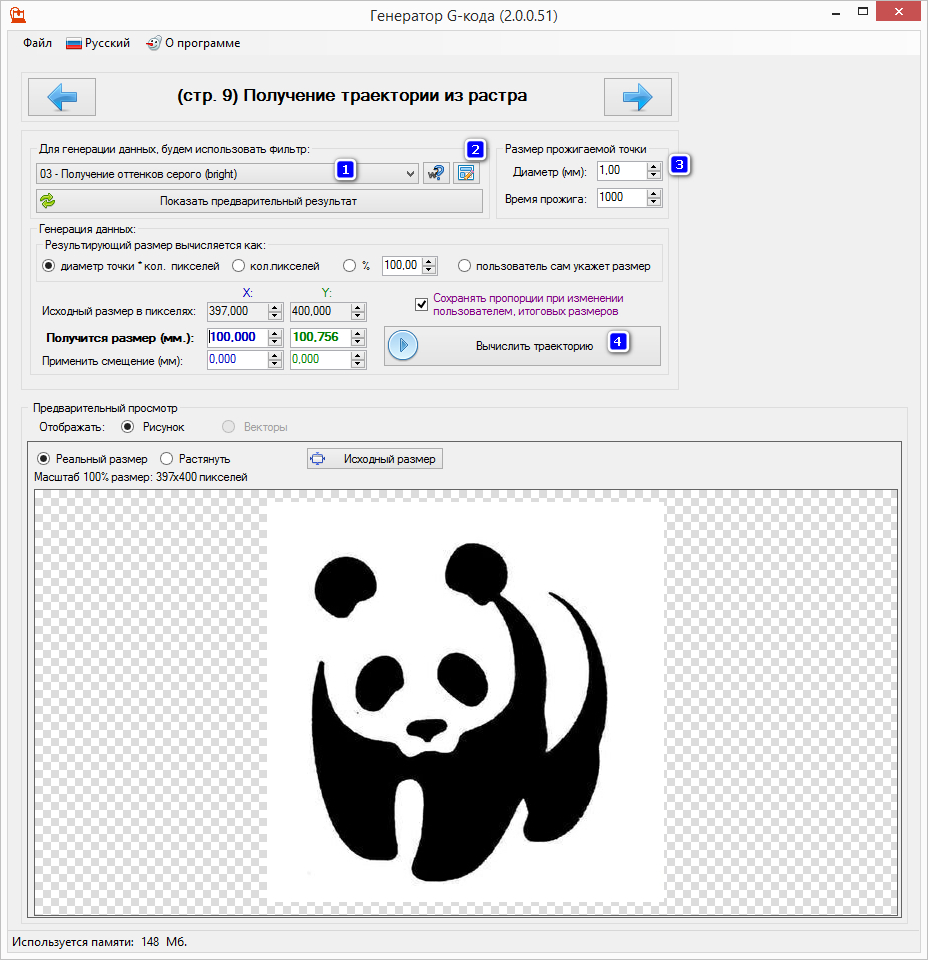Click Исходный размер button
The height and width of the screenshot is (960, 928).
pos(375,459)
